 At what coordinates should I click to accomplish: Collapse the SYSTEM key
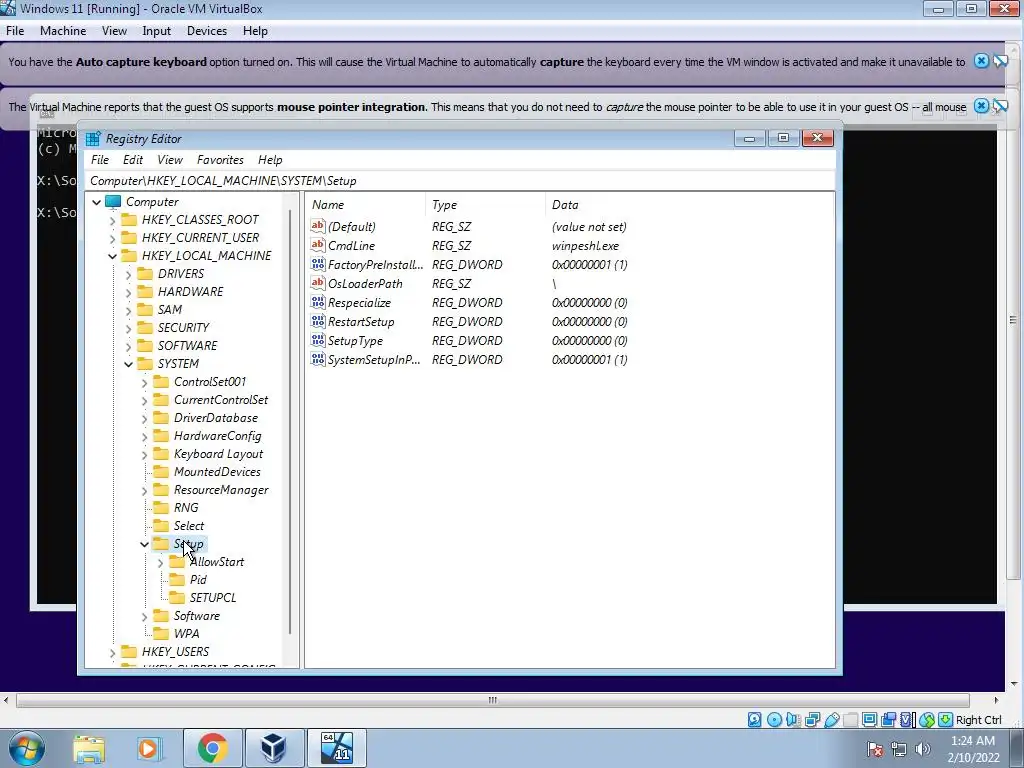(129, 364)
